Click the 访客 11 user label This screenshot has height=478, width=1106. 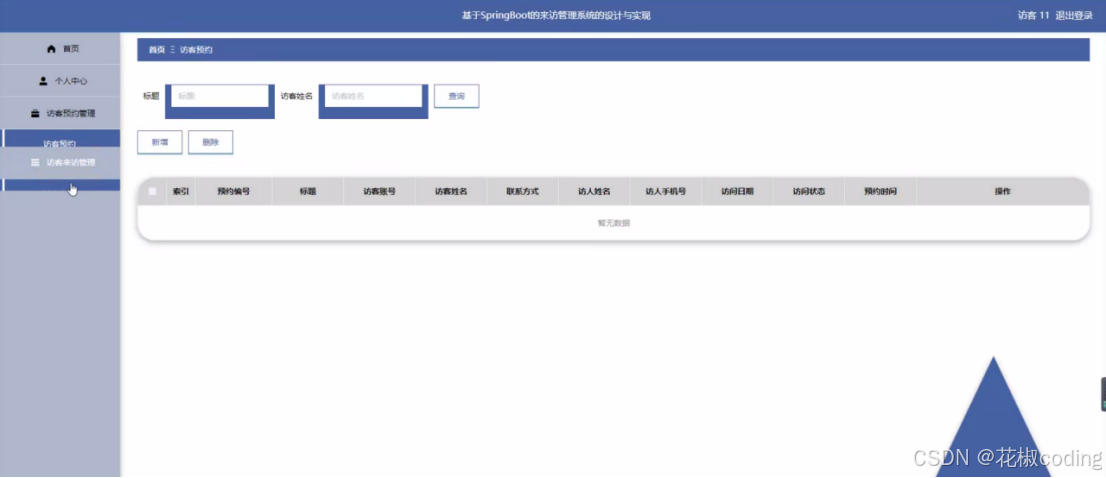pyautogui.click(x=1033, y=16)
